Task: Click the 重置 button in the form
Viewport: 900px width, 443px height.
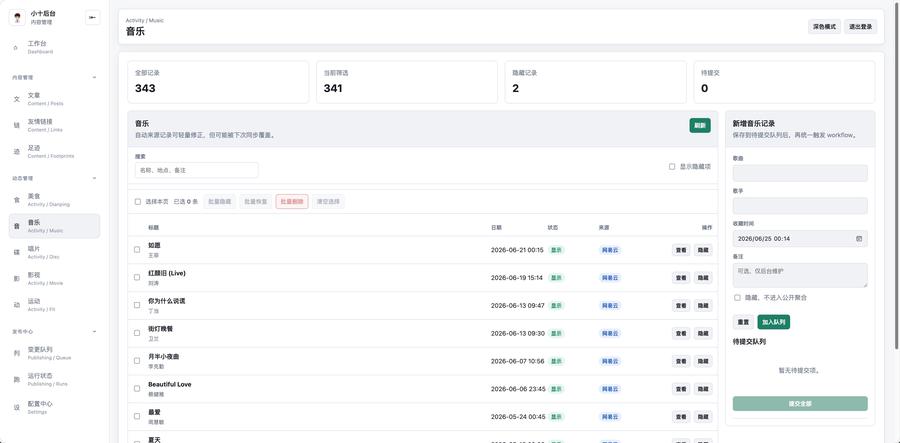Action: (743, 322)
